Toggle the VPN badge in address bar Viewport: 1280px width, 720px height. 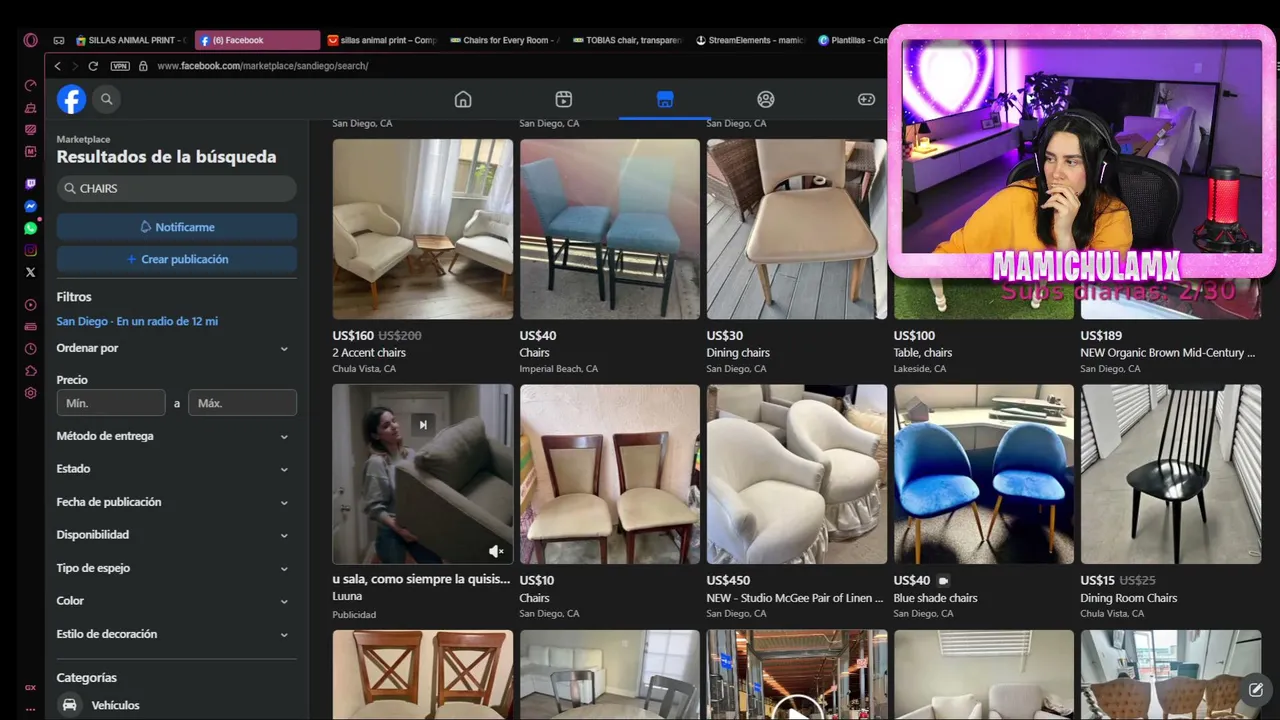(120, 66)
